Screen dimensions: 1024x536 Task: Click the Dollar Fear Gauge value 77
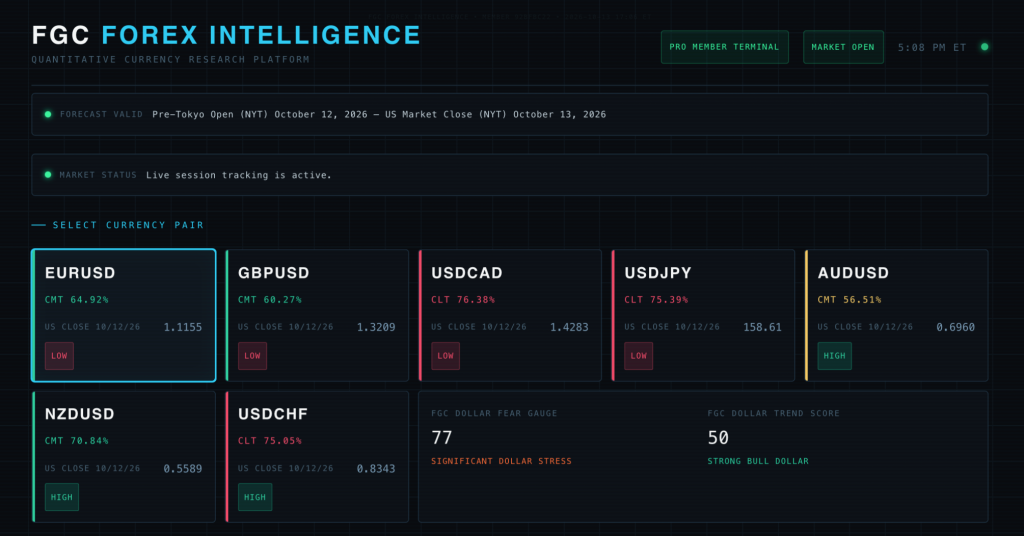pos(442,437)
